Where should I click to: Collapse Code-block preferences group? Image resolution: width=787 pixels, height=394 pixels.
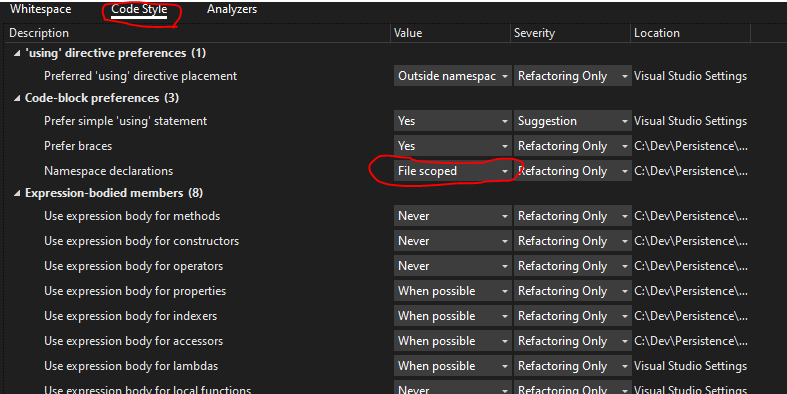[x=17, y=98]
